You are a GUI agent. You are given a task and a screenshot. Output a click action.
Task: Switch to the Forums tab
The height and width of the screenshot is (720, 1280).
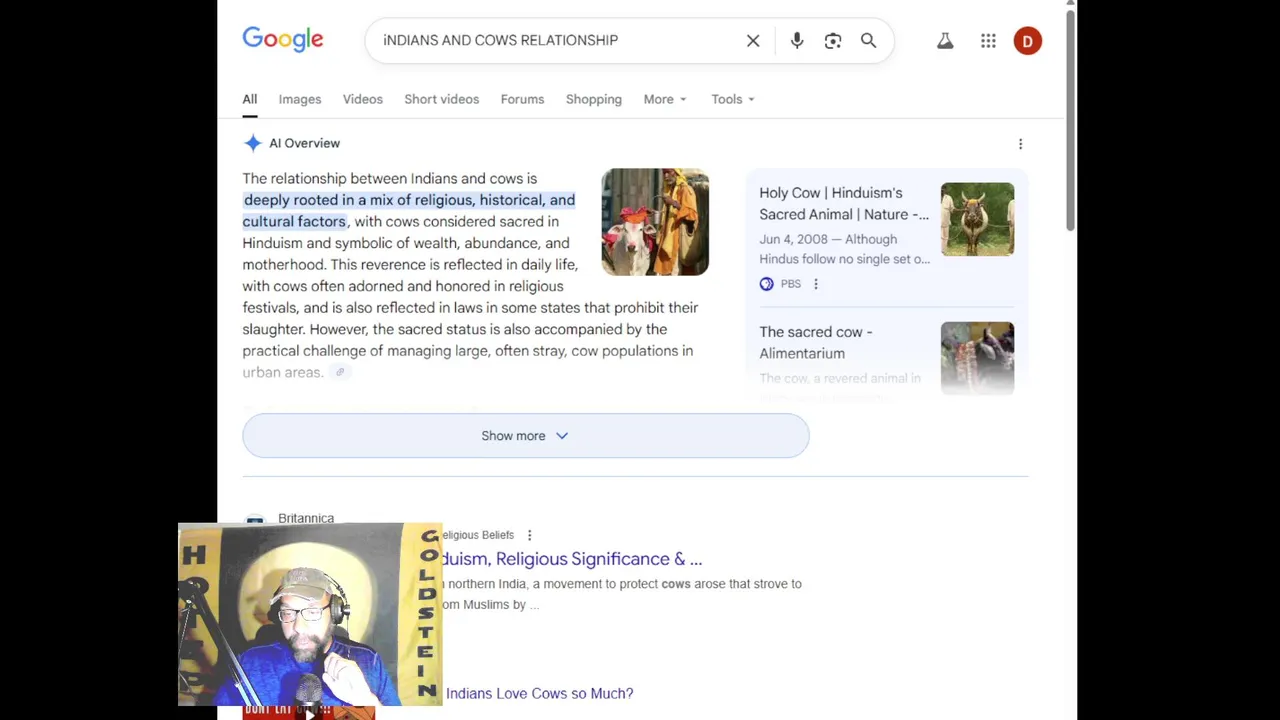522,99
